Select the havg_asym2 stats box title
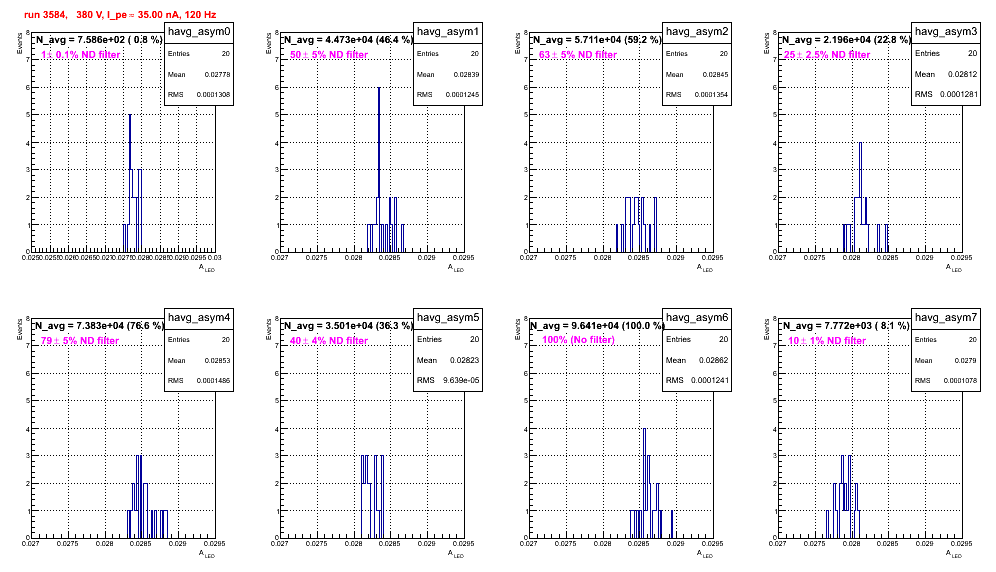The width and height of the screenshot is (996, 572). click(x=697, y=32)
